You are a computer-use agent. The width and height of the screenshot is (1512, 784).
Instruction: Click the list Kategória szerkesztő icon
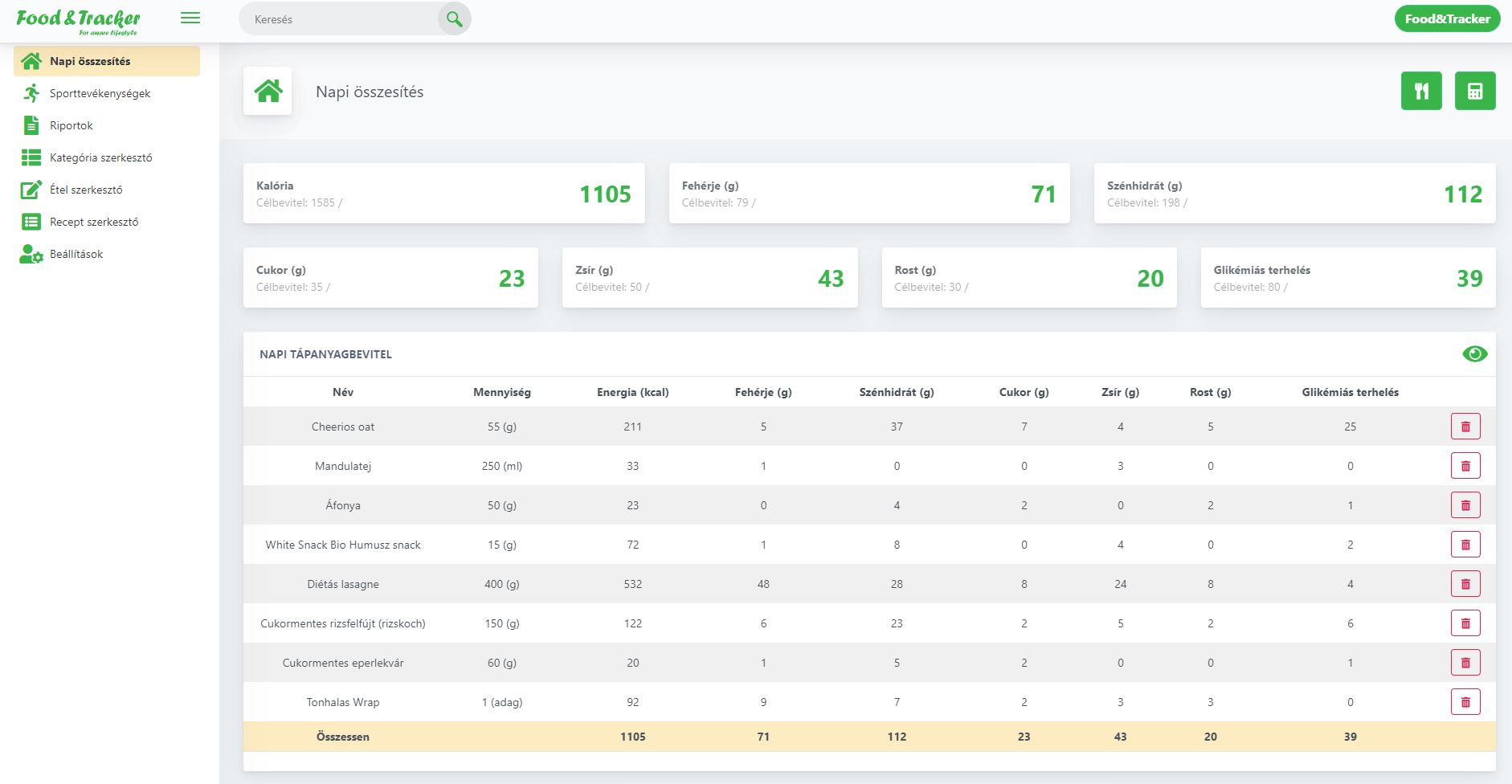tap(31, 157)
